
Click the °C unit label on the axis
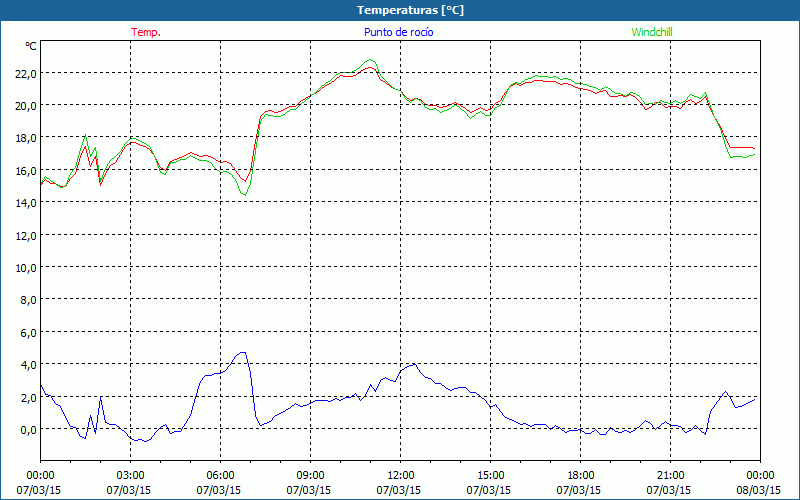31,46
